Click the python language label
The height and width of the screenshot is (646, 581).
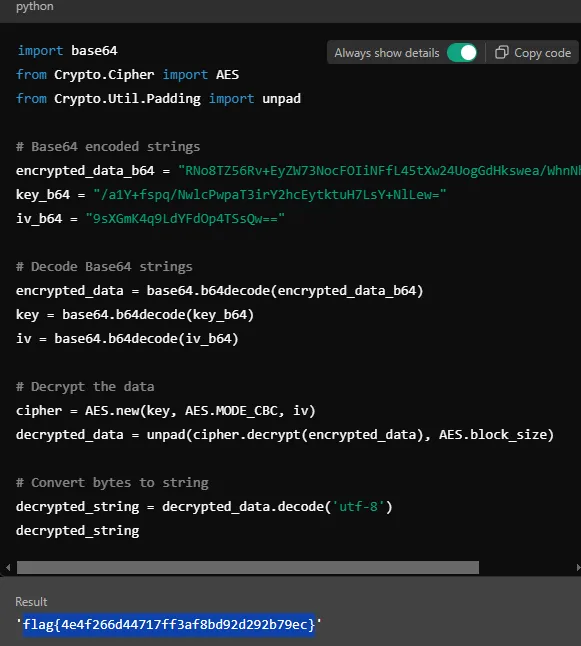coord(35,6)
